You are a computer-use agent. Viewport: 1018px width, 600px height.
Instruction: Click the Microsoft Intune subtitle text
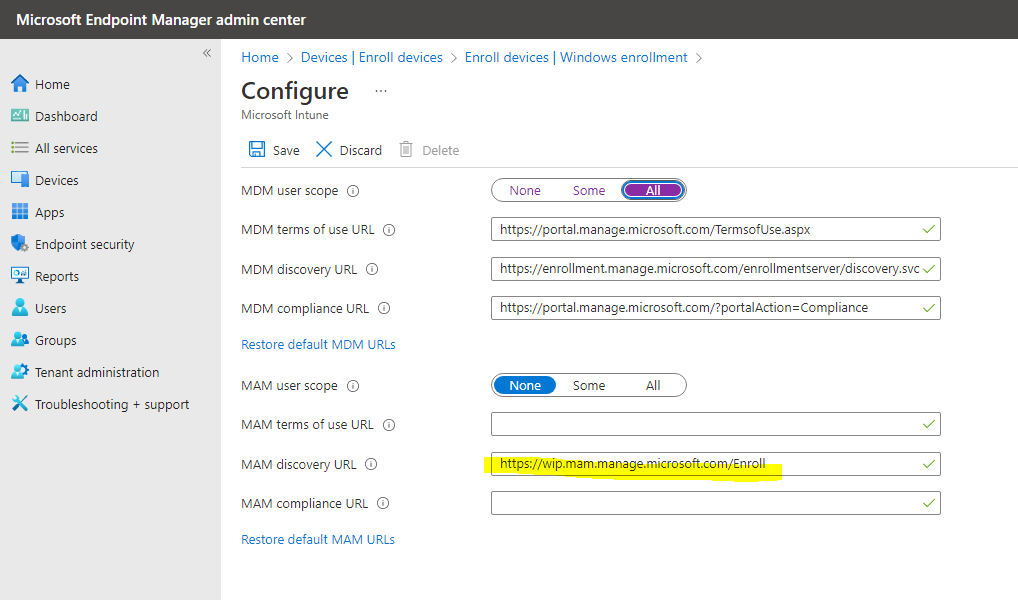tap(284, 115)
